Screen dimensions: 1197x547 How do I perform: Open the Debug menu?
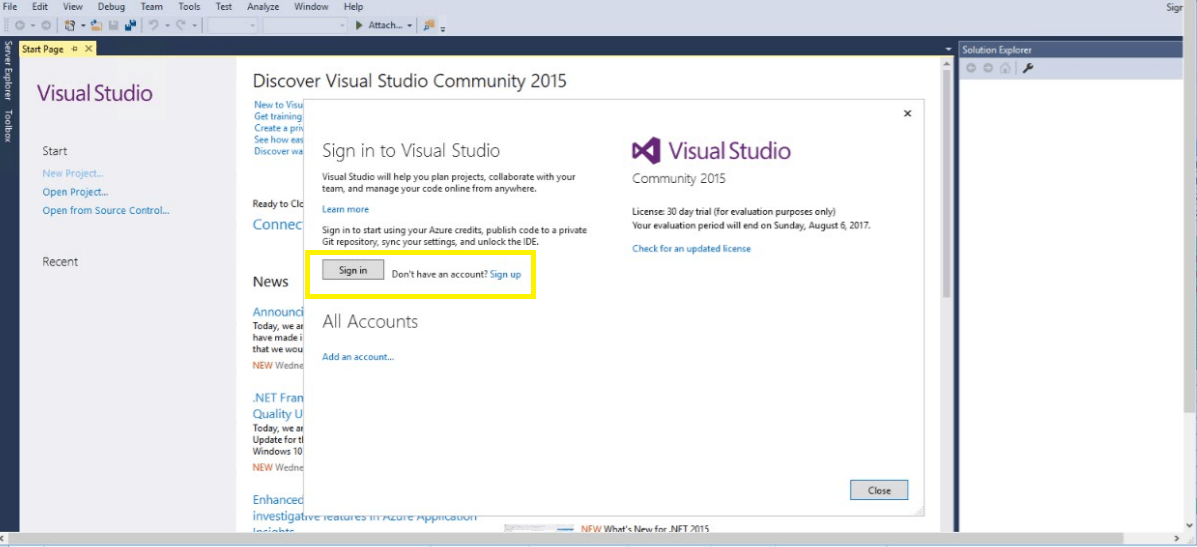point(111,7)
